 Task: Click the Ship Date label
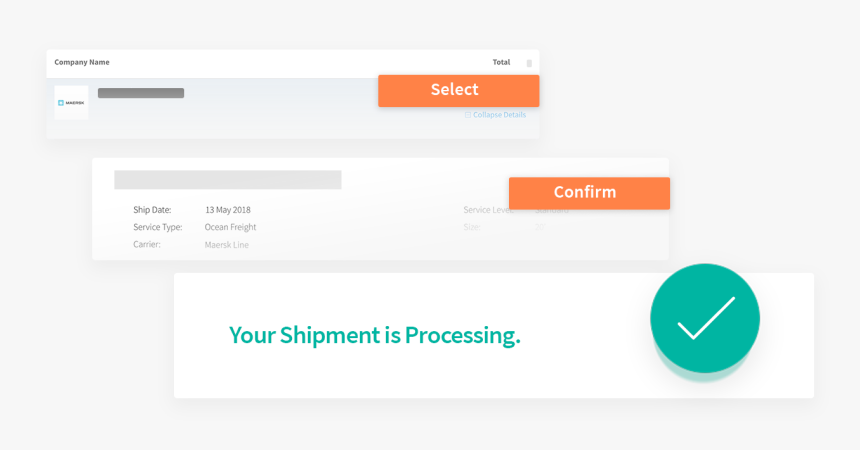pos(152,210)
